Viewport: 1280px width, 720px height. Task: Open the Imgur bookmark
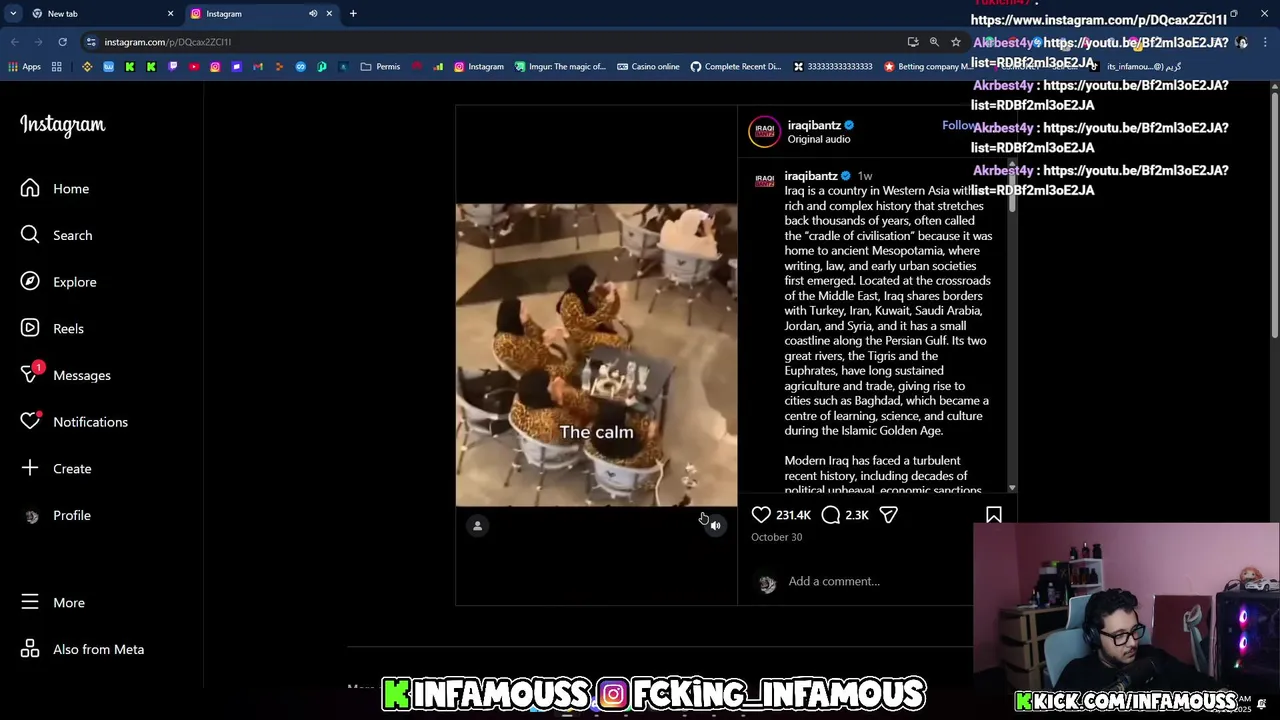[560, 67]
